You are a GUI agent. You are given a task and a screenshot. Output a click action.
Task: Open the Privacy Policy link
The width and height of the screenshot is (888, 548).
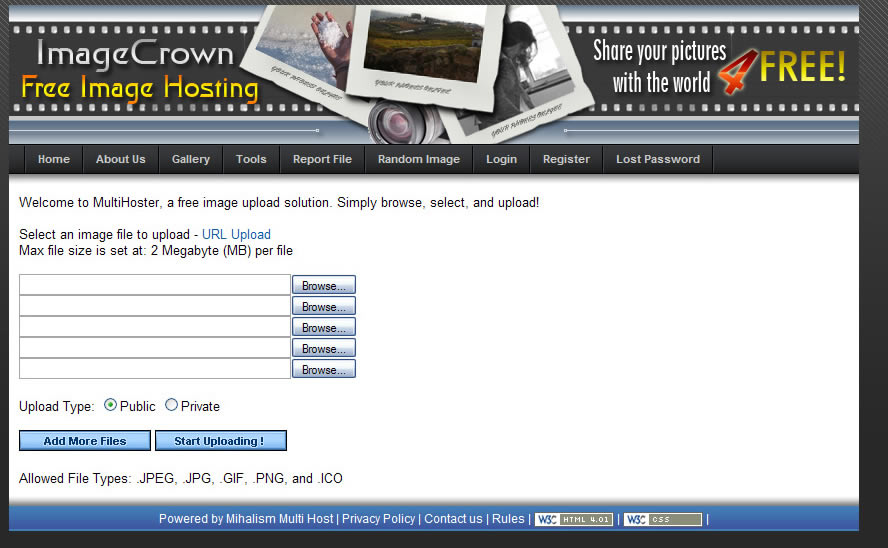click(x=378, y=519)
